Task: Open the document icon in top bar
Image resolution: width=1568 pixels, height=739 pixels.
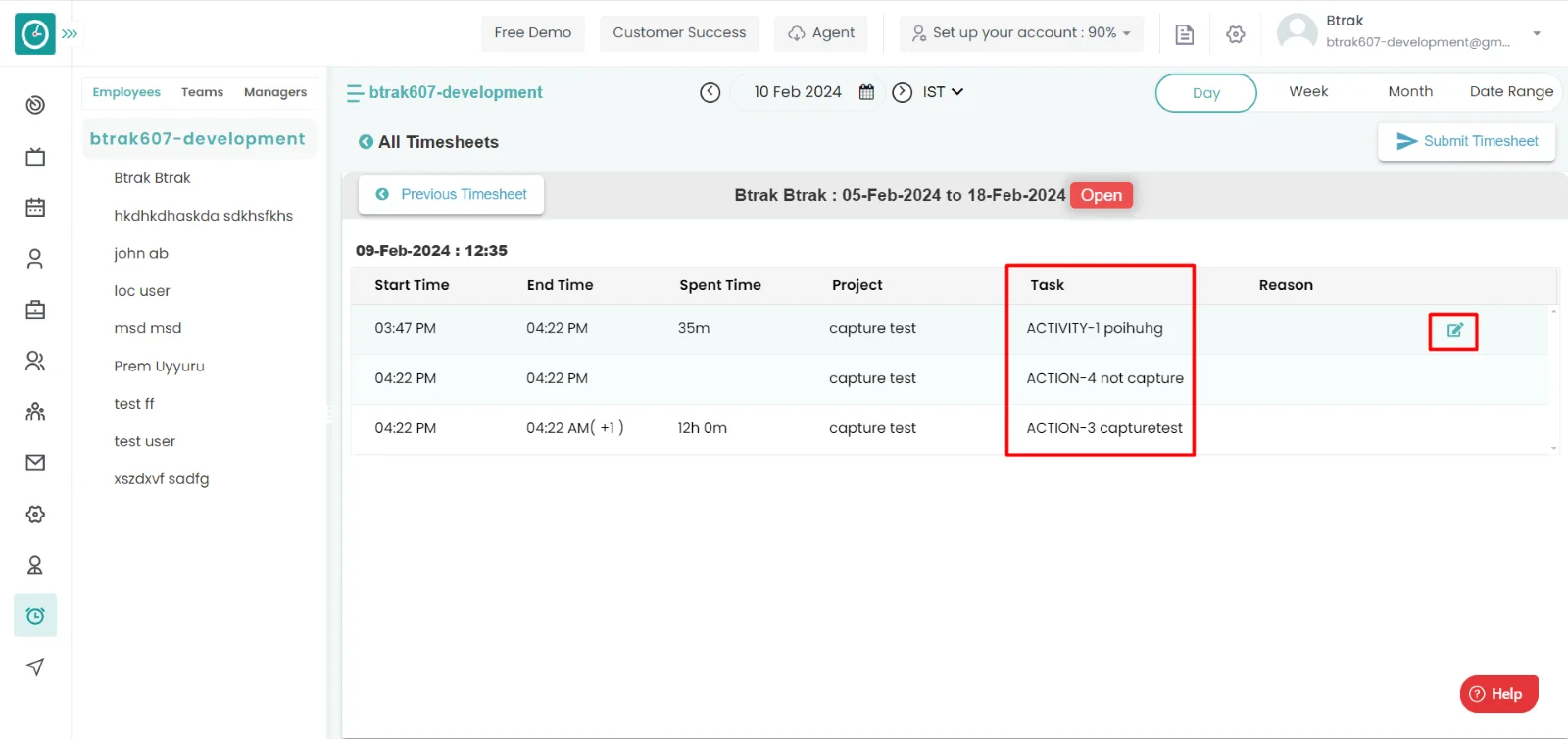Action: coord(1184,34)
